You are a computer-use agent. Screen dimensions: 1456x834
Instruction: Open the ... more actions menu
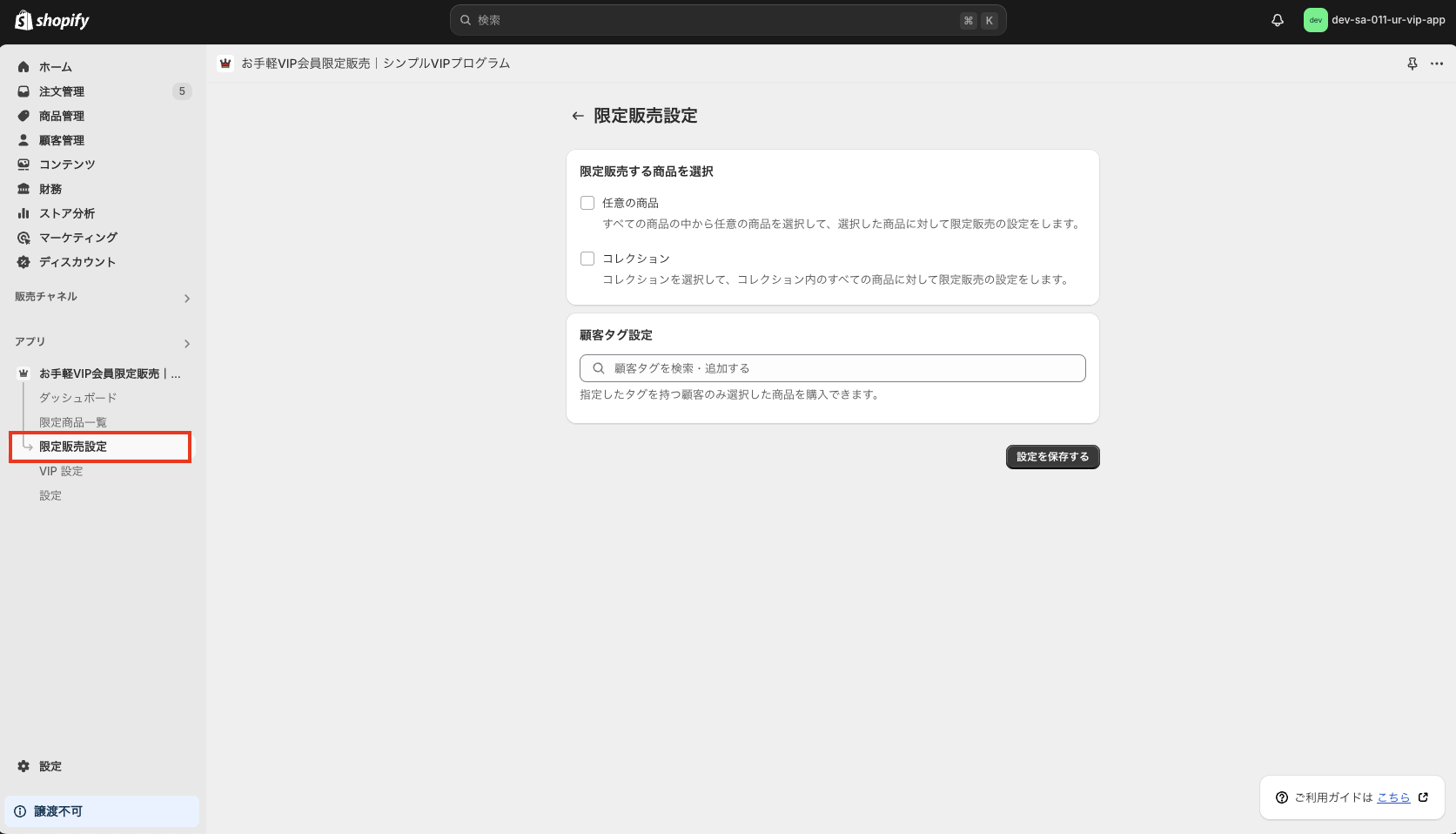click(1437, 63)
